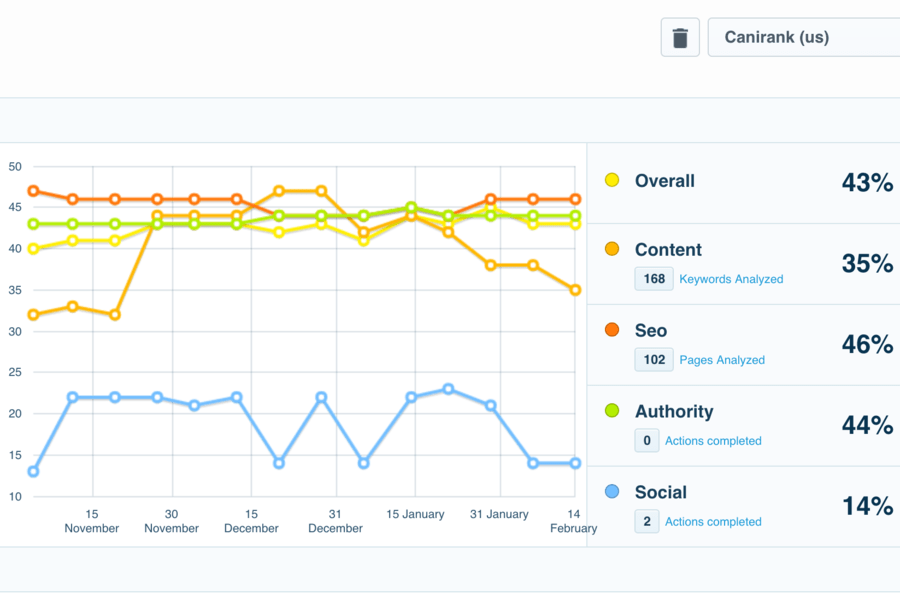
Task: Click the 2 actions badge under Social
Action: pyautogui.click(x=647, y=522)
